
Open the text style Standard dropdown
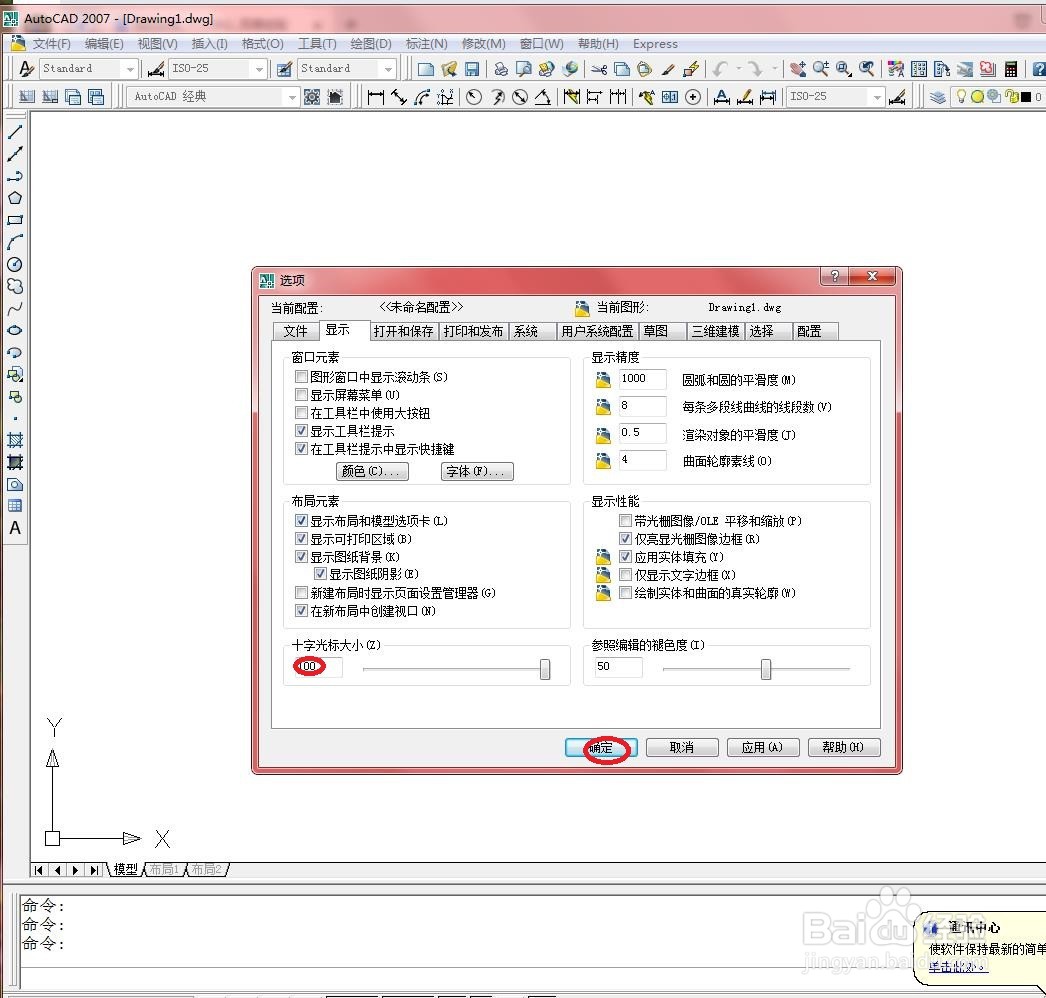point(130,69)
